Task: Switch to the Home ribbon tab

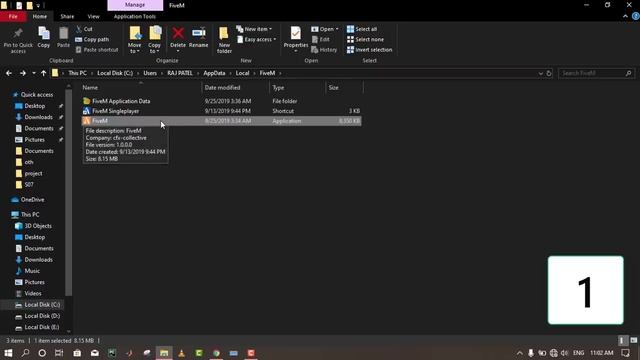Action: 40,16
